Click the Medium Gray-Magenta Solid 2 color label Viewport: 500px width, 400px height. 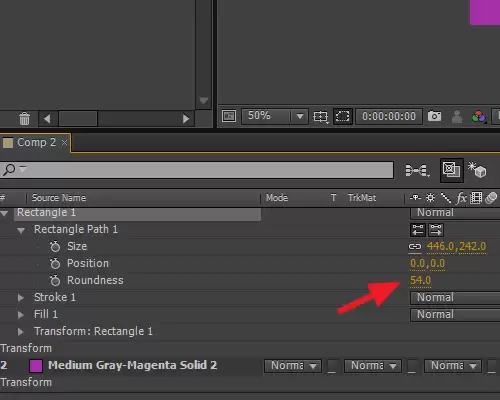36,366
